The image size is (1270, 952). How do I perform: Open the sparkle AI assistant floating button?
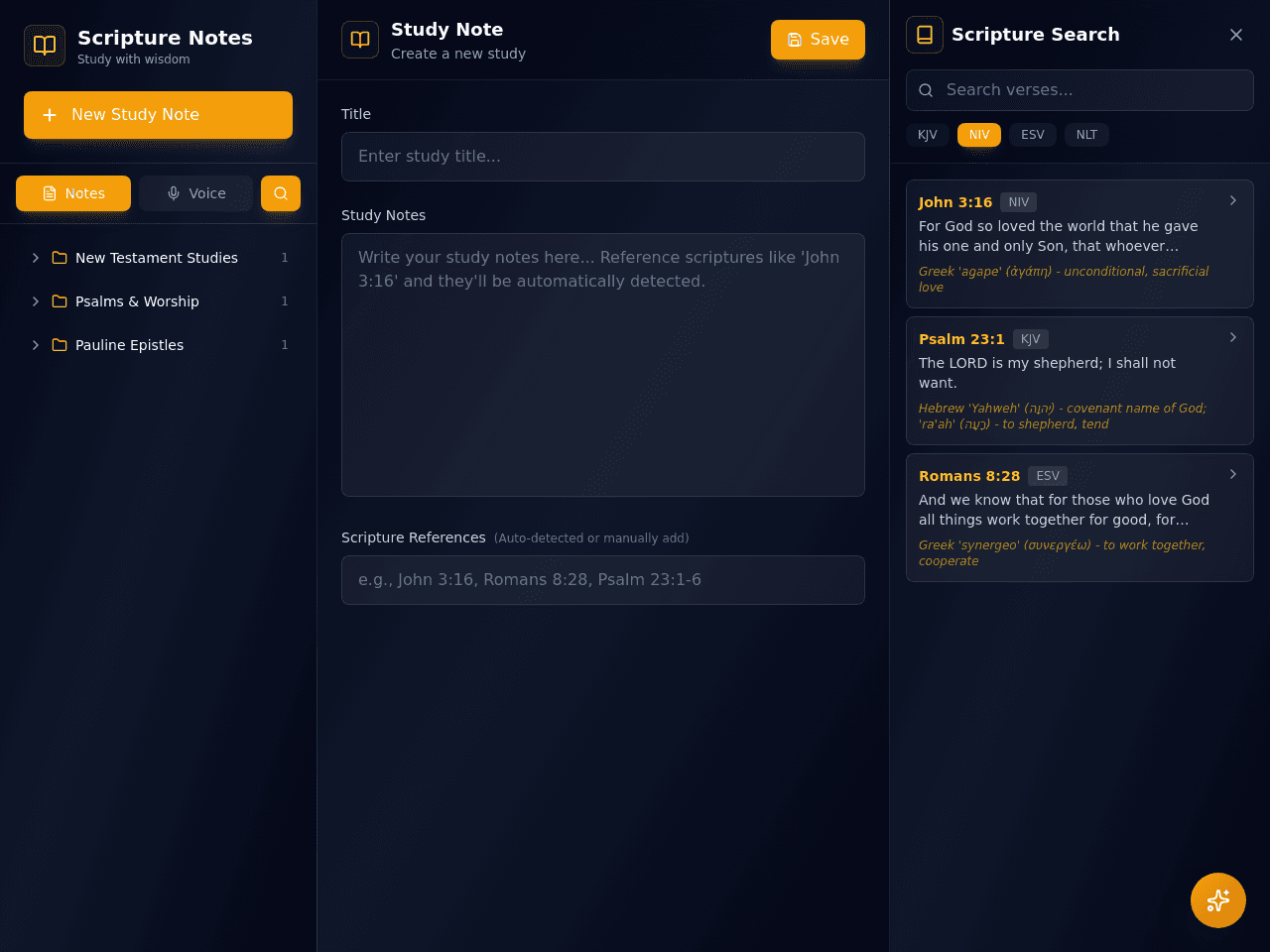click(1218, 900)
